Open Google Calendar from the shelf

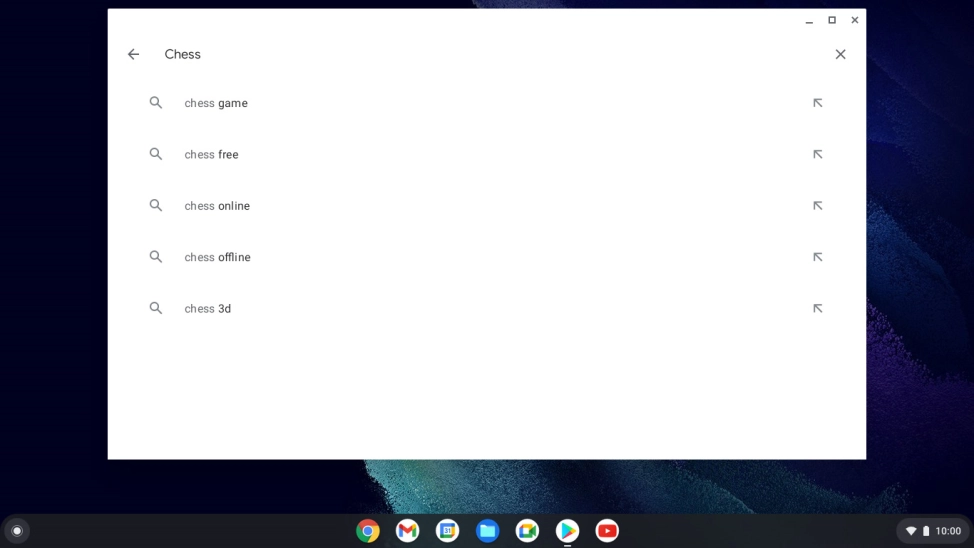click(x=447, y=531)
